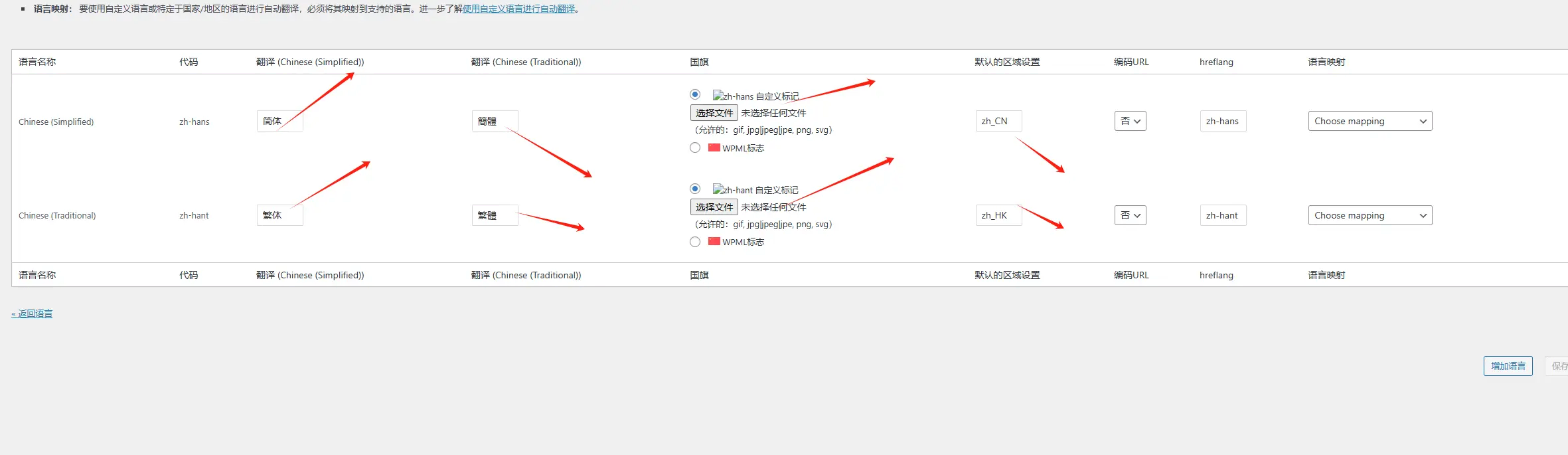Screen dimensions: 1568x455
Task: Click the 返回语言 link
Action: (x=32, y=314)
